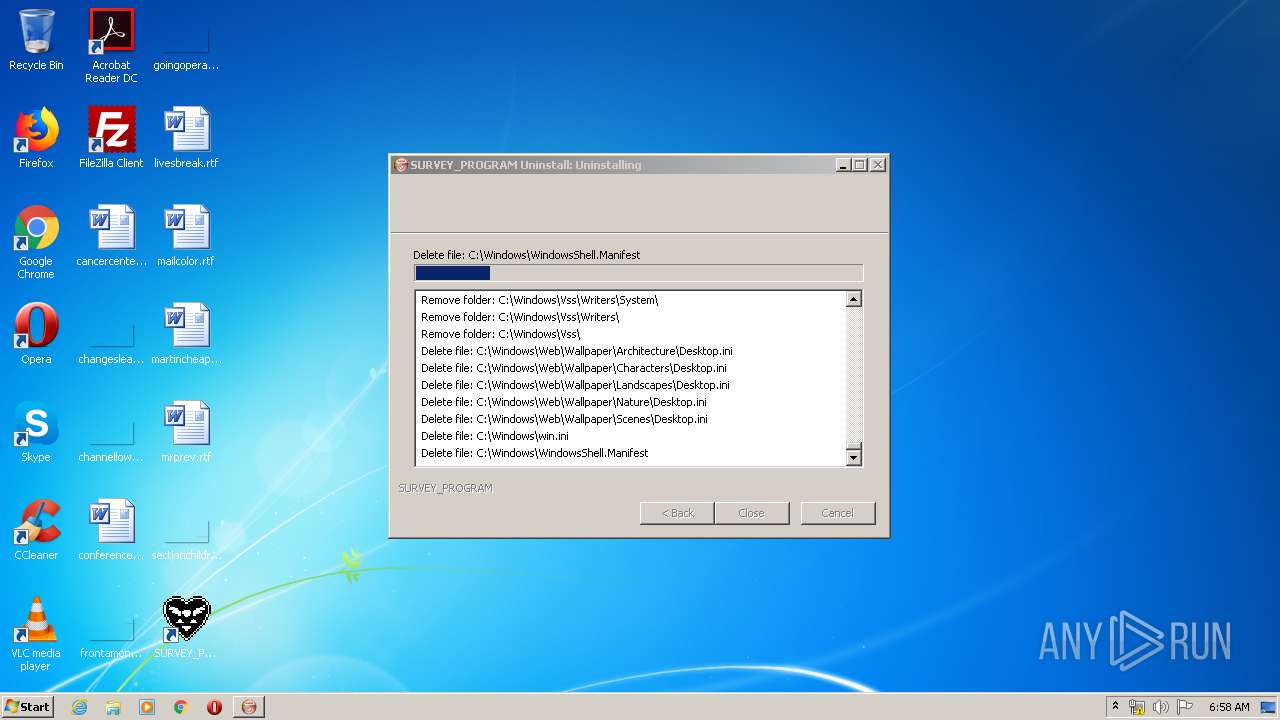Select log row 'Delete file: C:\Windows\win.ini'
Image resolution: width=1280 pixels, height=720 pixels.
(631, 436)
